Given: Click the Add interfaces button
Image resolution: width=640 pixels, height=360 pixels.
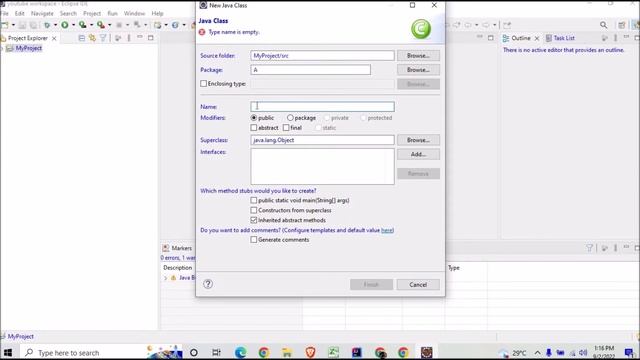Looking at the screenshot, I should [x=418, y=154].
